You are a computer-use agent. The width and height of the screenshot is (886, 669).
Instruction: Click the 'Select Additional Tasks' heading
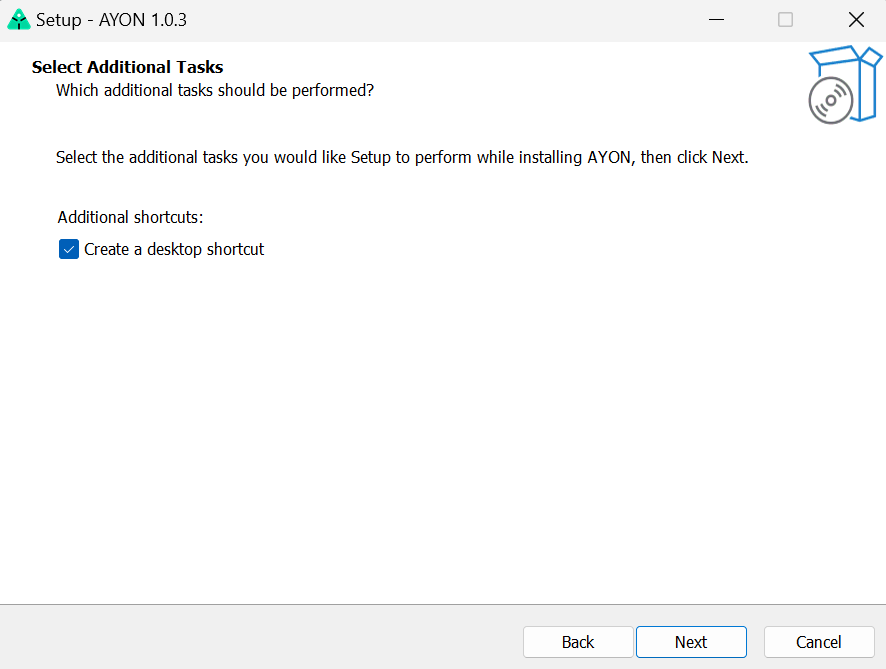point(127,67)
